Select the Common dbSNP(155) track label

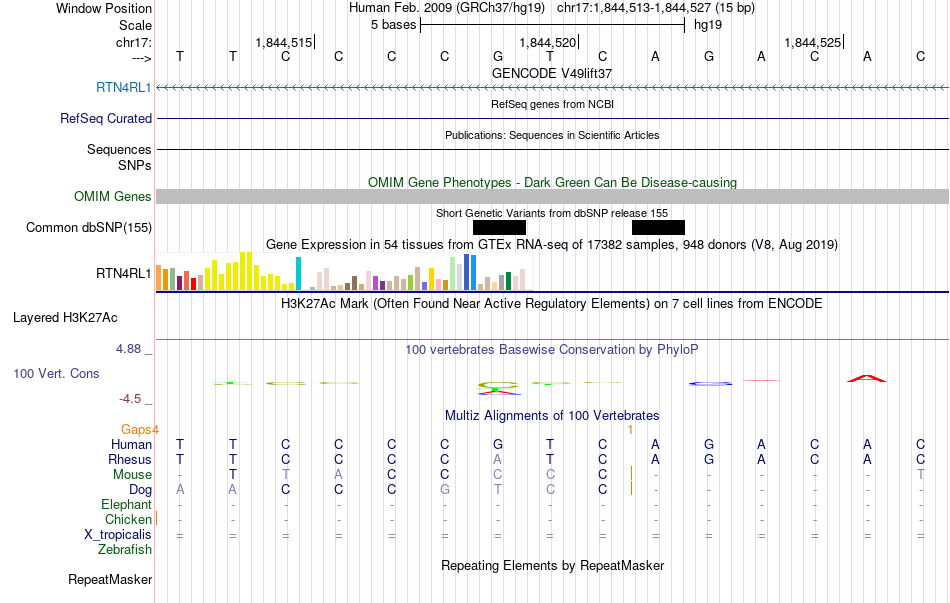89,228
